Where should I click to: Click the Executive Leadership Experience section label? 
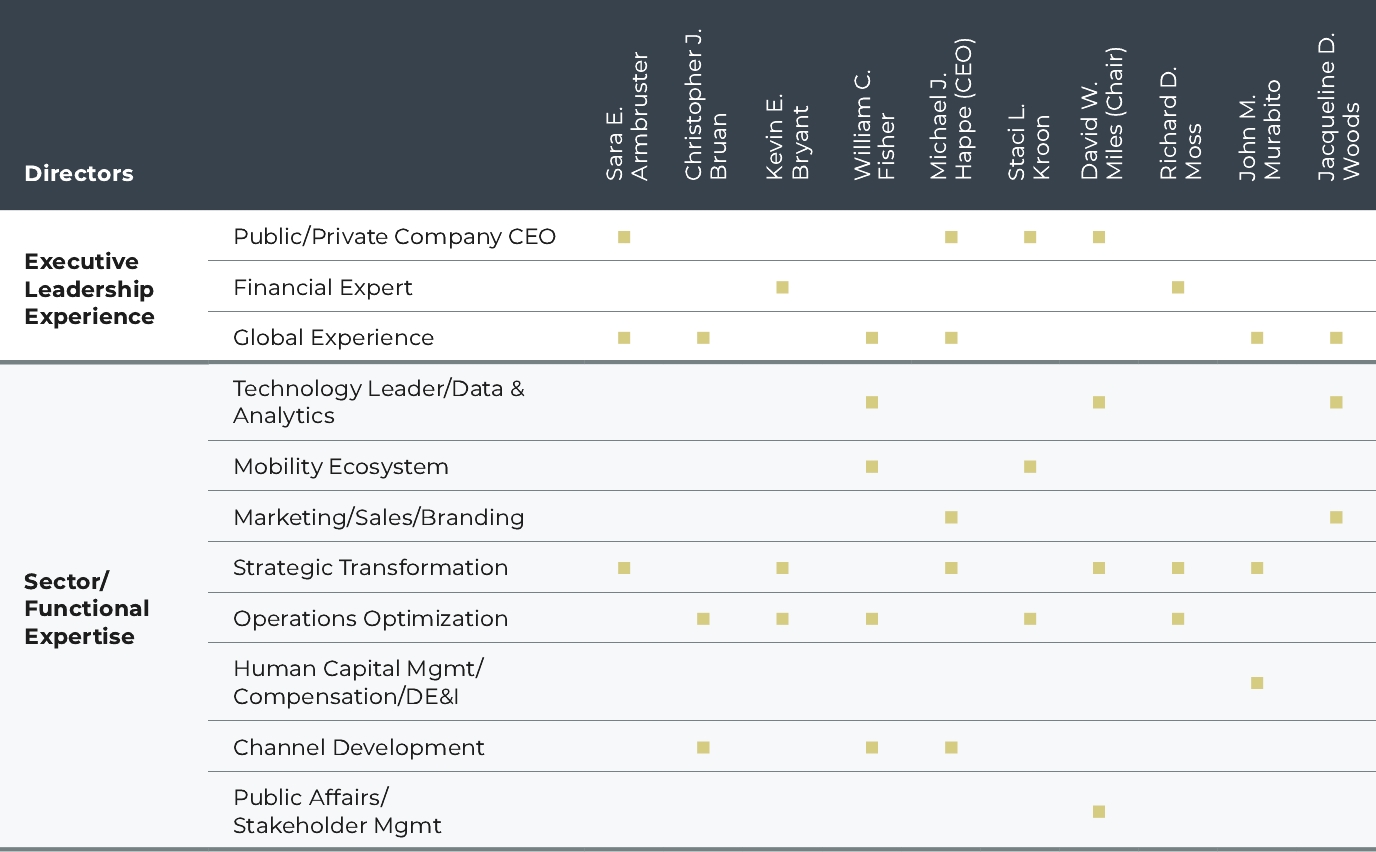(89, 289)
